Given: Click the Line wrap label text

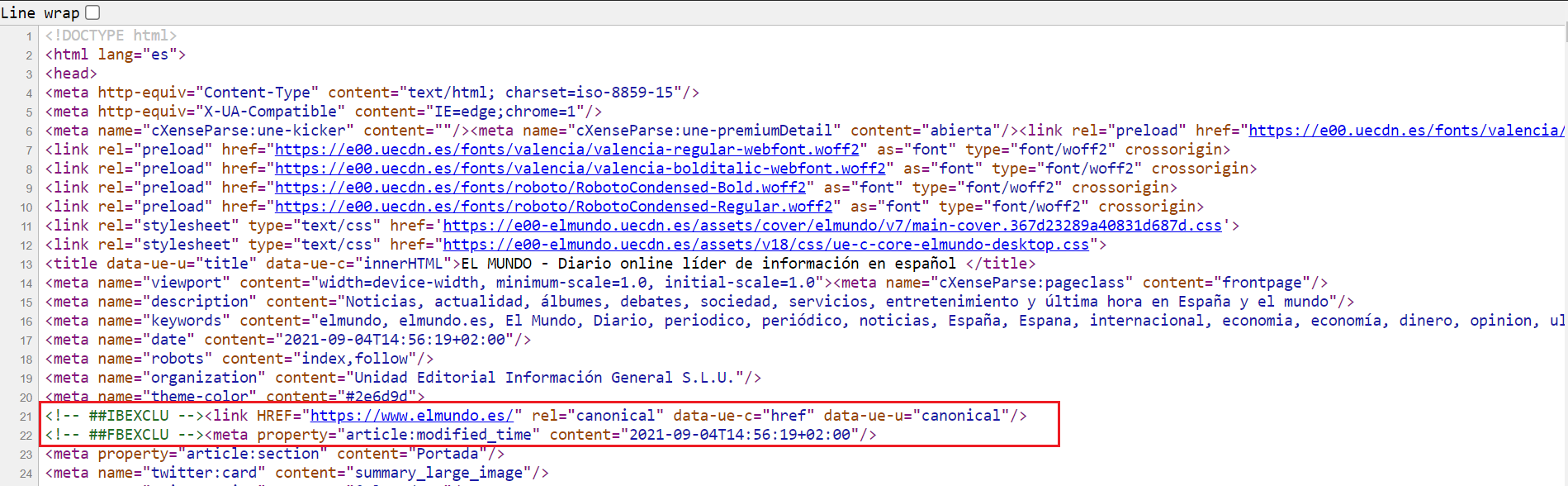Looking at the screenshot, I should 40,13.
